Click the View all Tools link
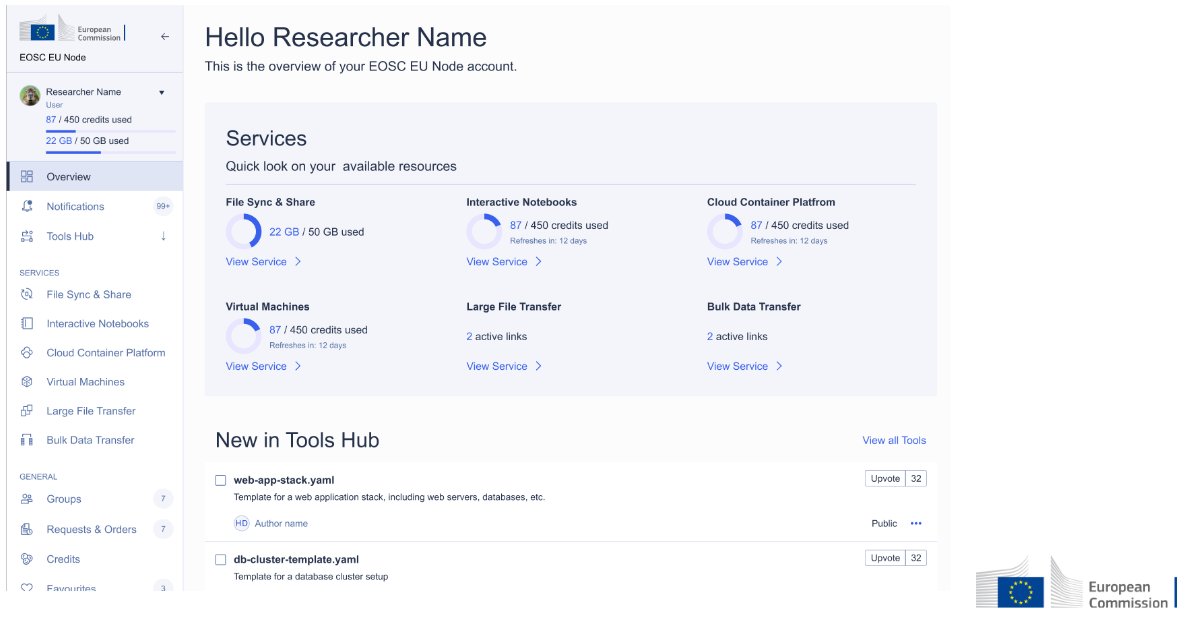This screenshot has height=633, width=1197. click(894, 440)
